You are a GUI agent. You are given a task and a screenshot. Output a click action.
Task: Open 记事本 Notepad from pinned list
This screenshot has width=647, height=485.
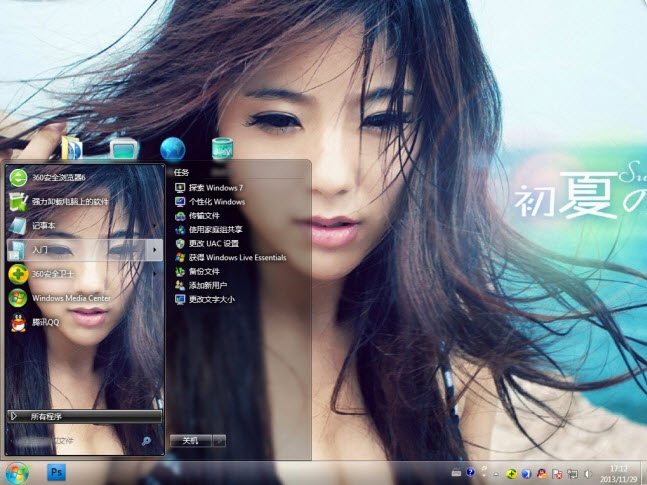tap(85, 225)
